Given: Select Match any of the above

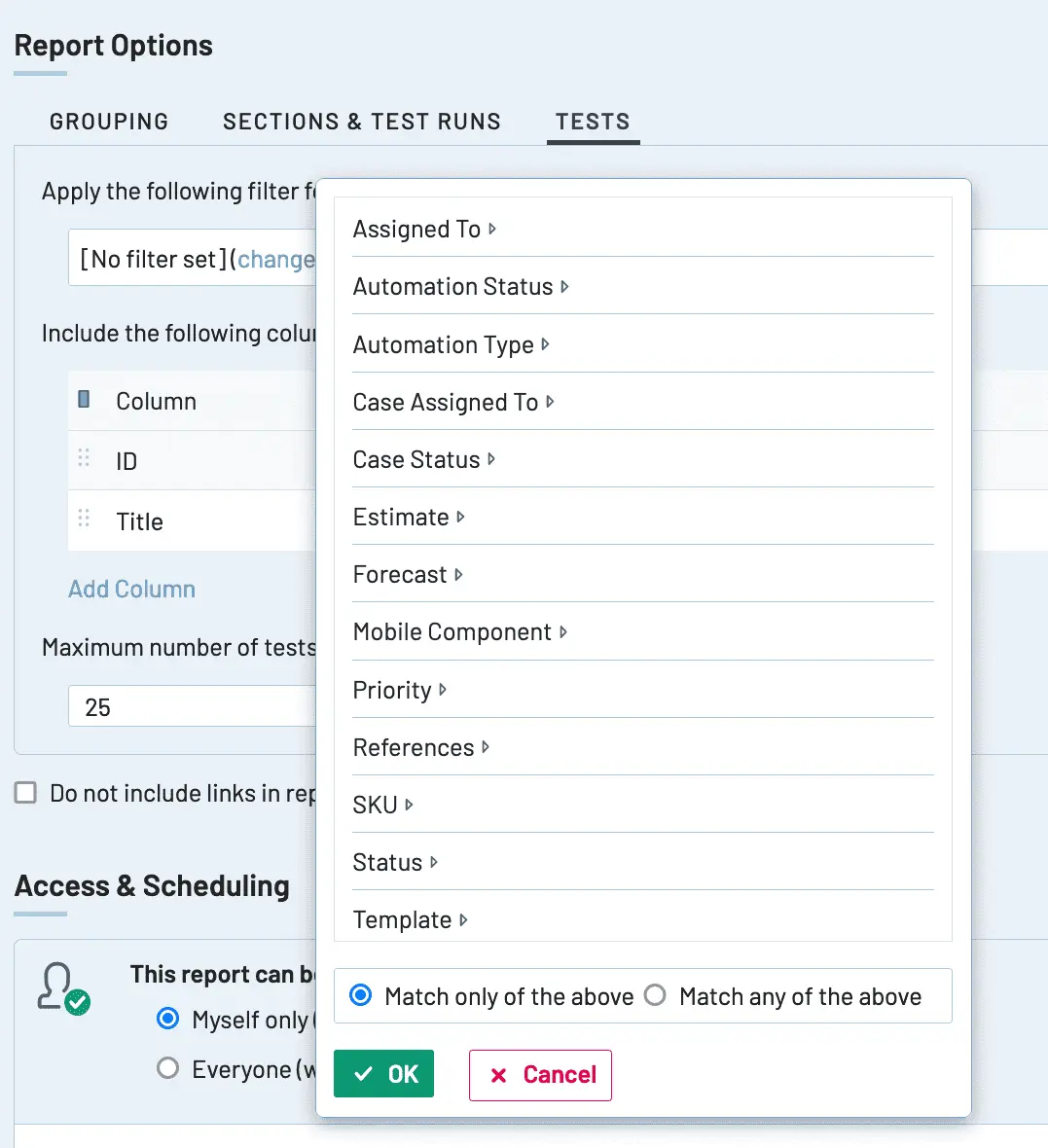Looking at the screenshot, I should pyautogui.click(x=655, y=995).
